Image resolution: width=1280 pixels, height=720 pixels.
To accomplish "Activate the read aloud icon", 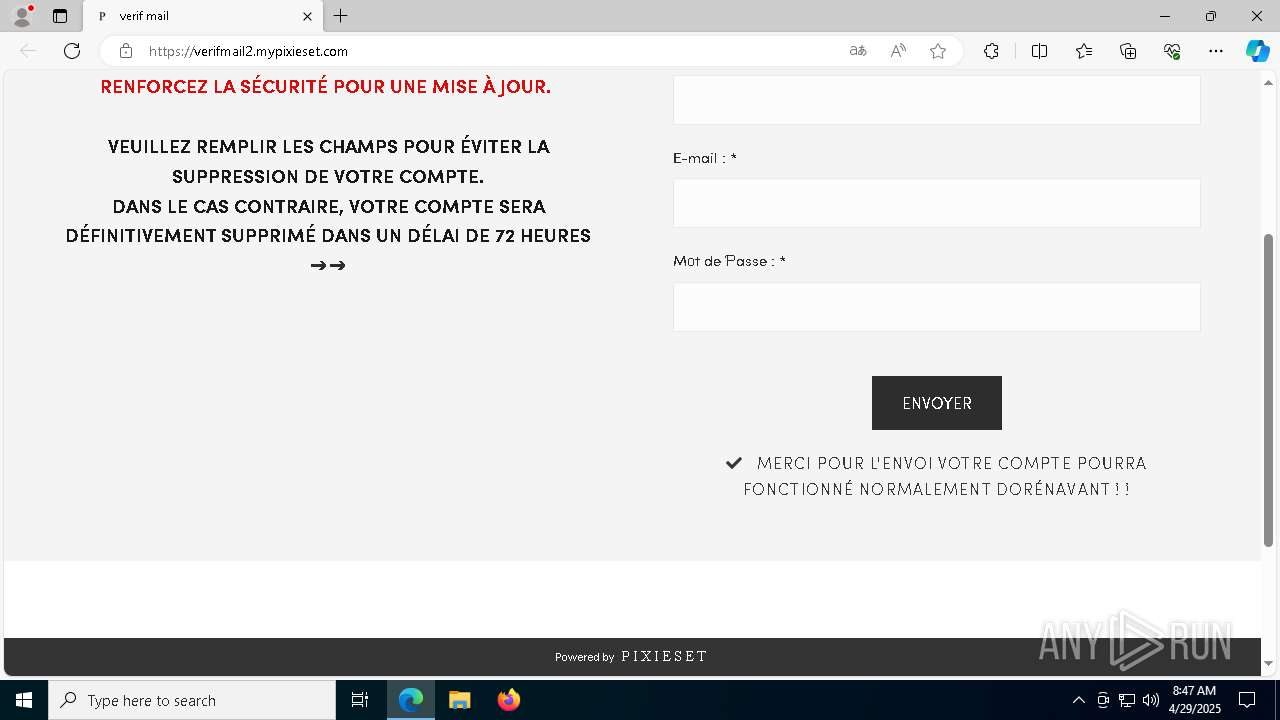I will [x=898, y=51].
